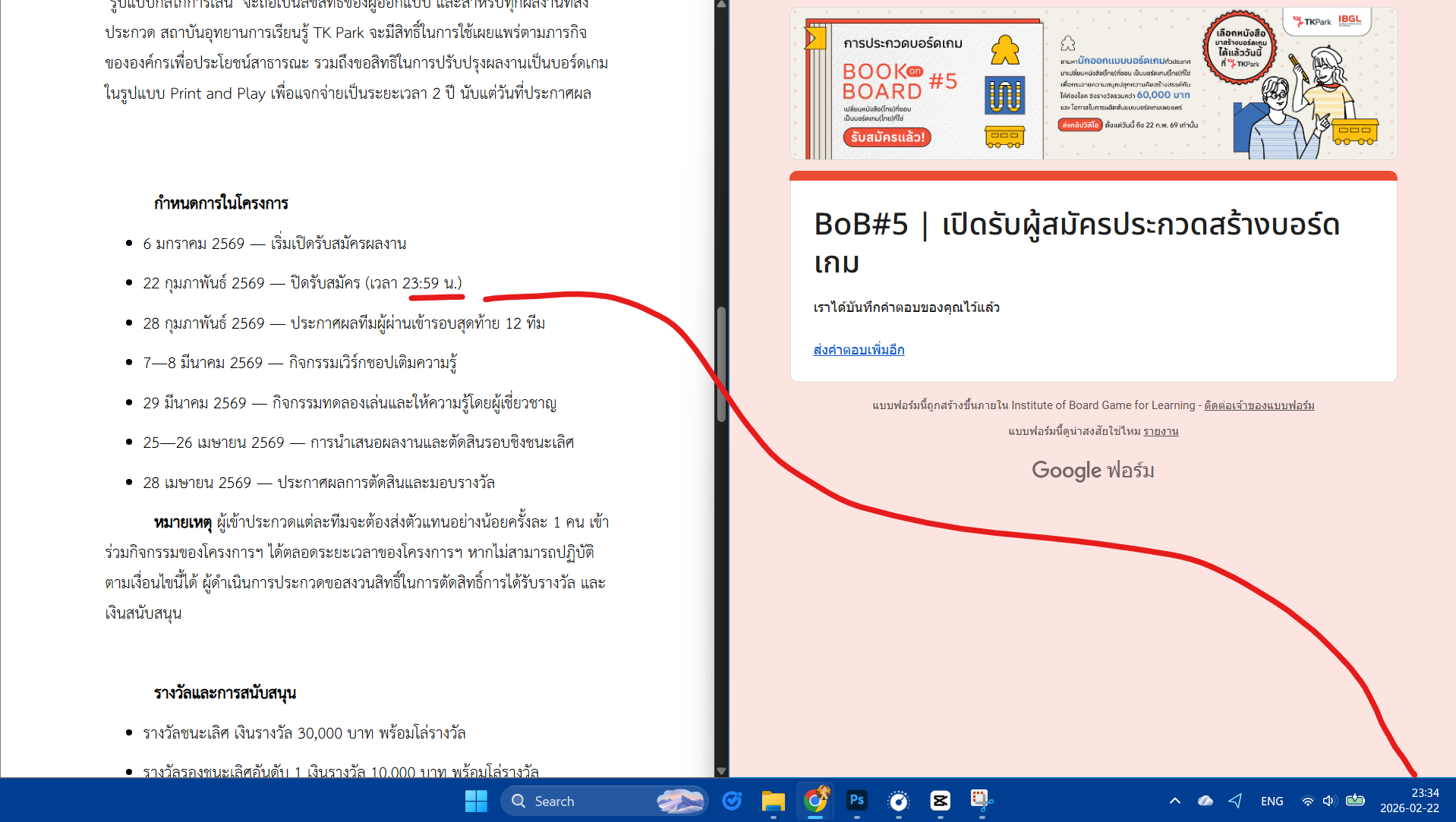Click the document pane scroll down arrow
This screenshot has height=822, width=1456.
pyautogui.click(x=721, y=770)
